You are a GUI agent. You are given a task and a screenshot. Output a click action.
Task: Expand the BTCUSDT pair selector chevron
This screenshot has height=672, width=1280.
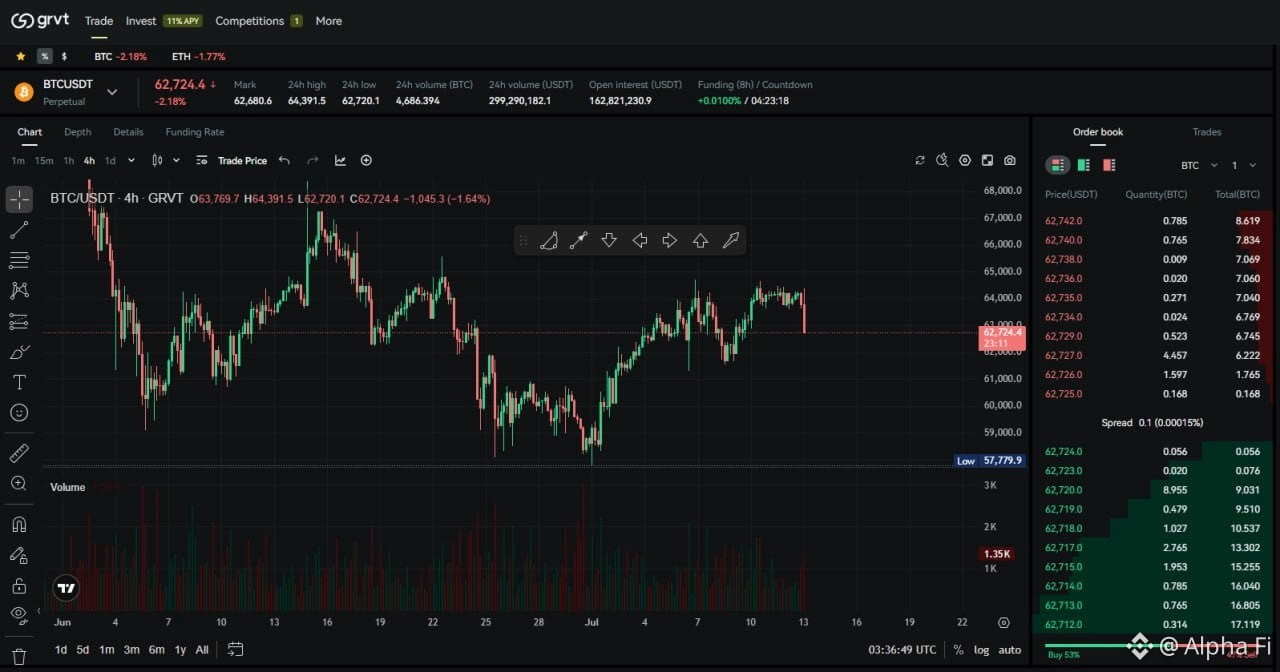112,92
